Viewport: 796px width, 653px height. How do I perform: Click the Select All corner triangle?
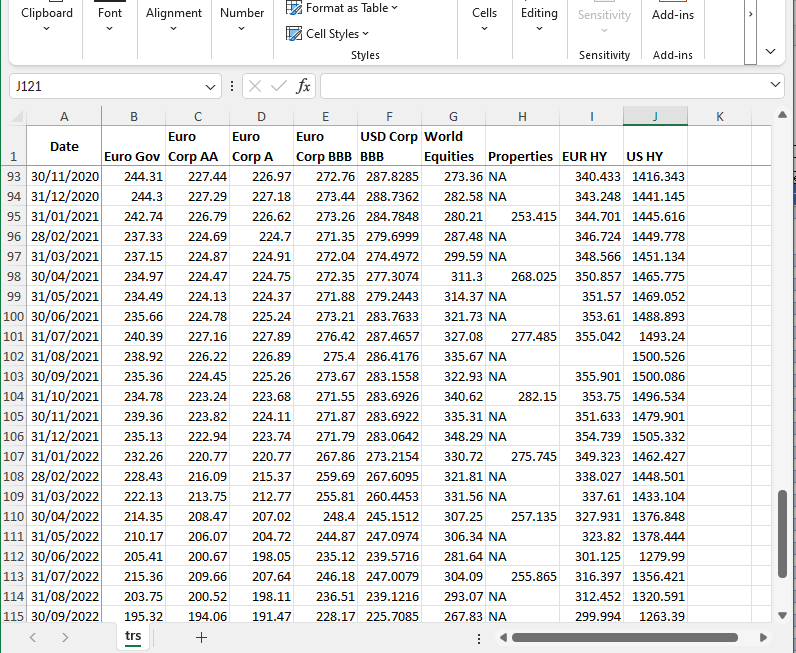point(17,117)
